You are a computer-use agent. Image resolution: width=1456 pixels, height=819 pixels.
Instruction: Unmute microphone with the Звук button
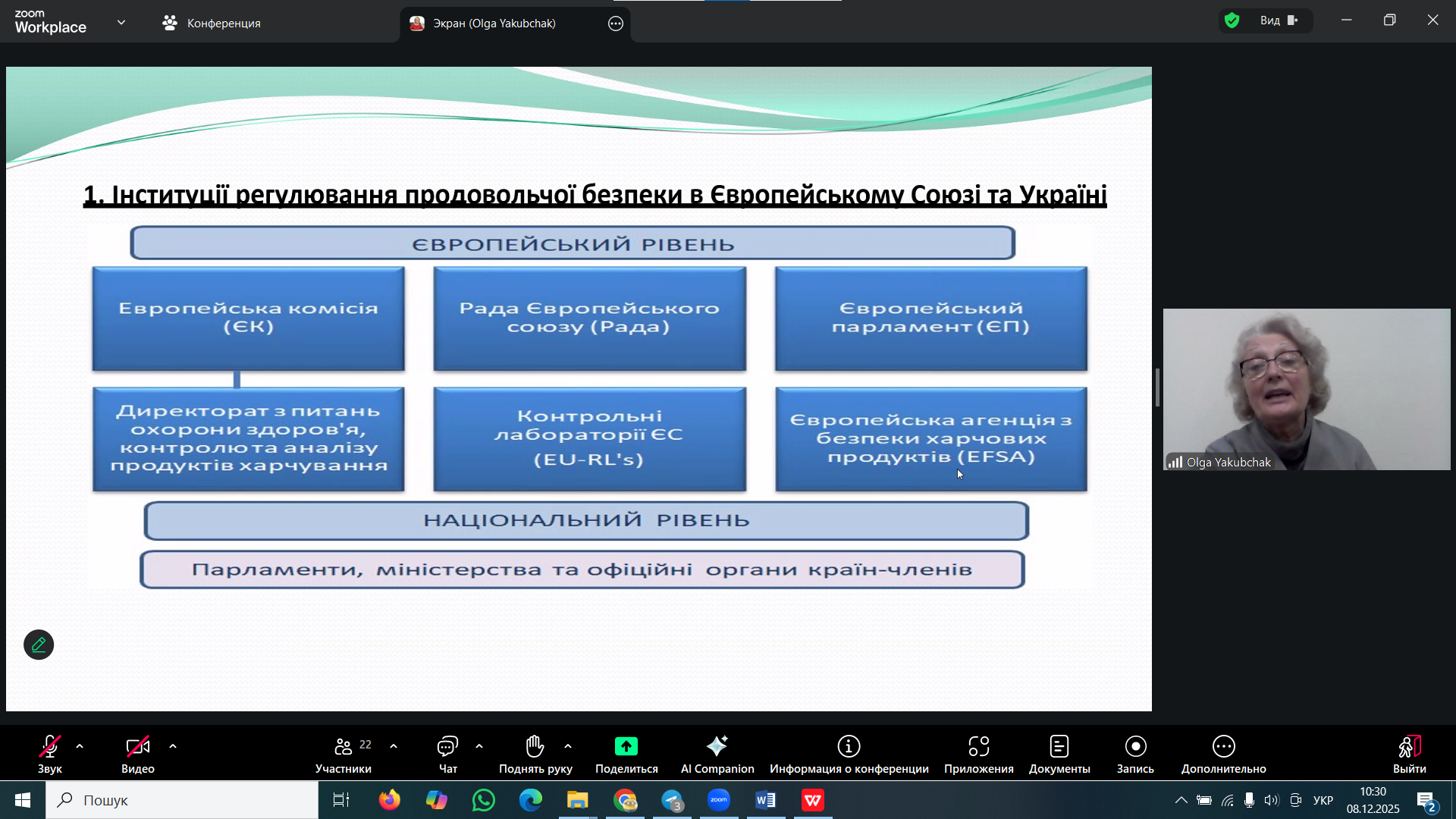tap(50, 754)
